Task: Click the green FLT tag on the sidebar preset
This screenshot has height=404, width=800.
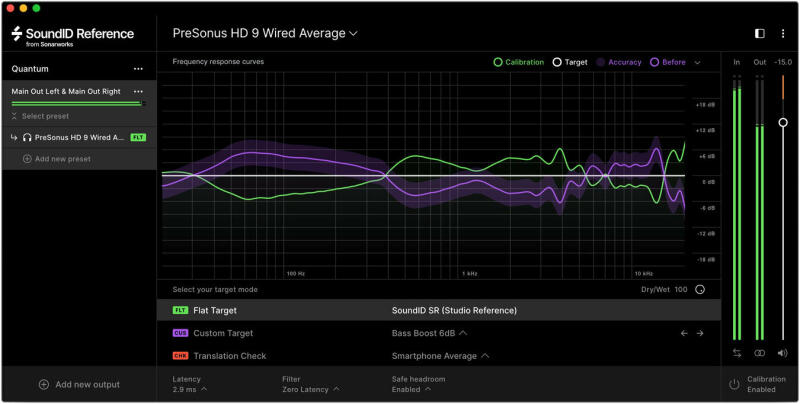Action: (138, 138)
